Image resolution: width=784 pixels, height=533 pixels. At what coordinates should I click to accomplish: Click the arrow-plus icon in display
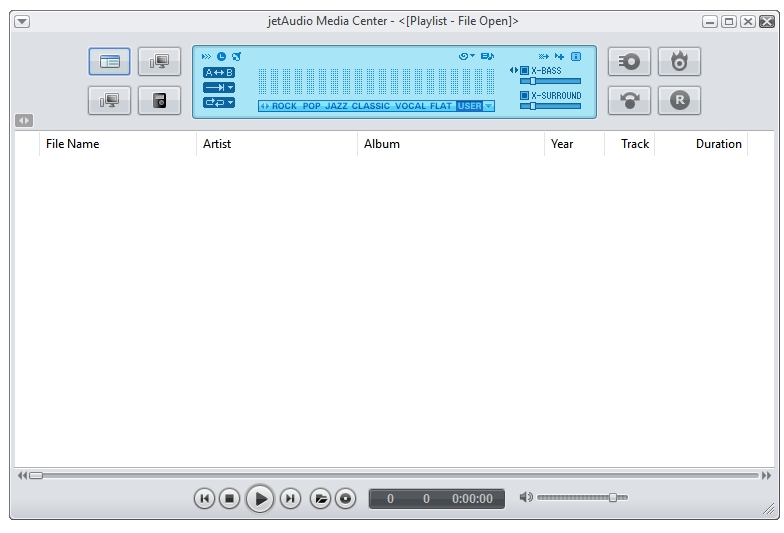(559, 56)
